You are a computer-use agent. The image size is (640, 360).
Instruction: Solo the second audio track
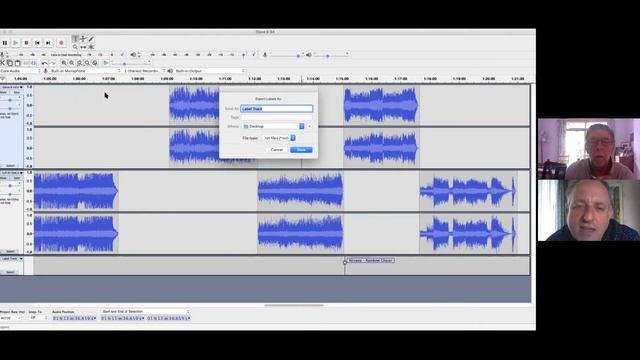click(x=16, y=178)
